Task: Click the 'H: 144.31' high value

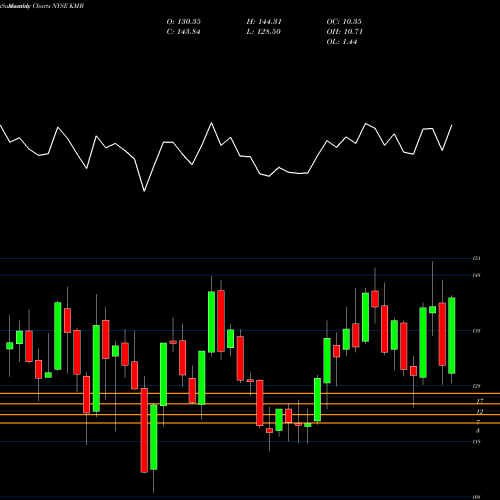Action: pos(264,22)
